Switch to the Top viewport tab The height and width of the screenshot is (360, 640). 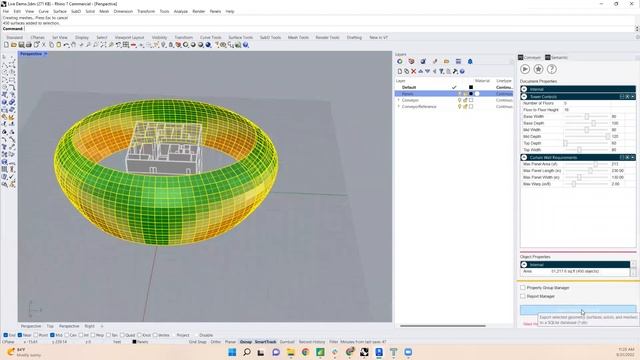tap(50, 326)
